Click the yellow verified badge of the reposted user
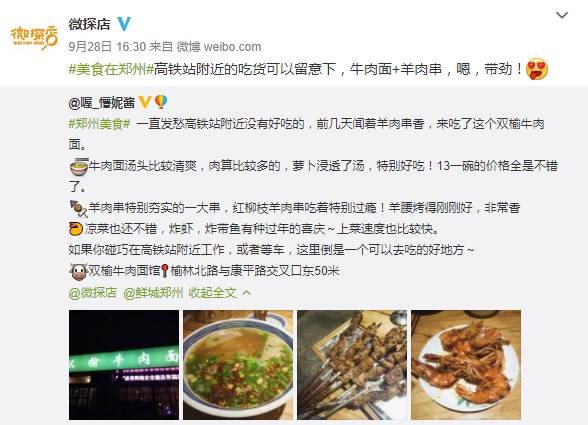 [144, 102]
